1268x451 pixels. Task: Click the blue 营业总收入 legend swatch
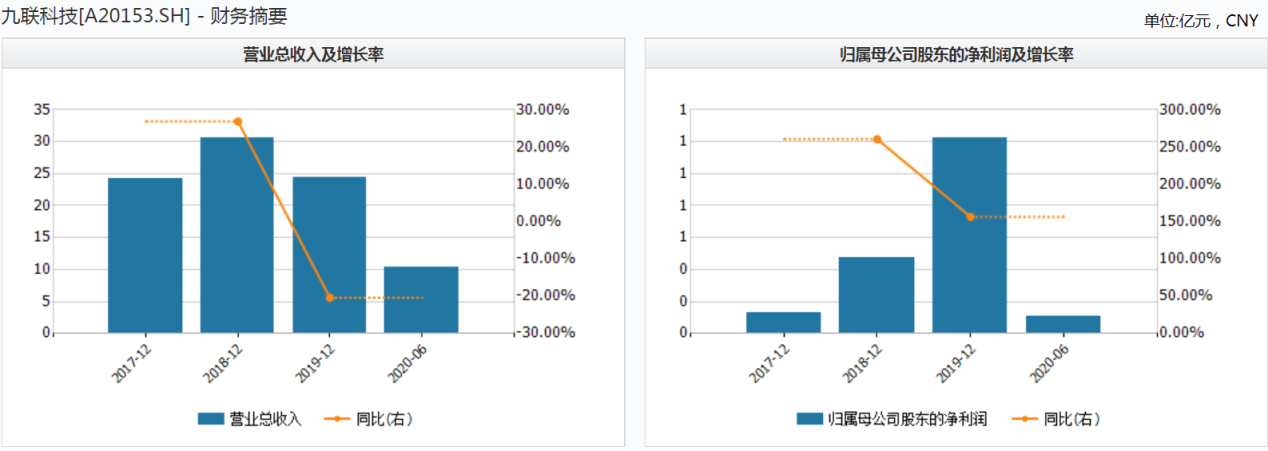point(211,419)
